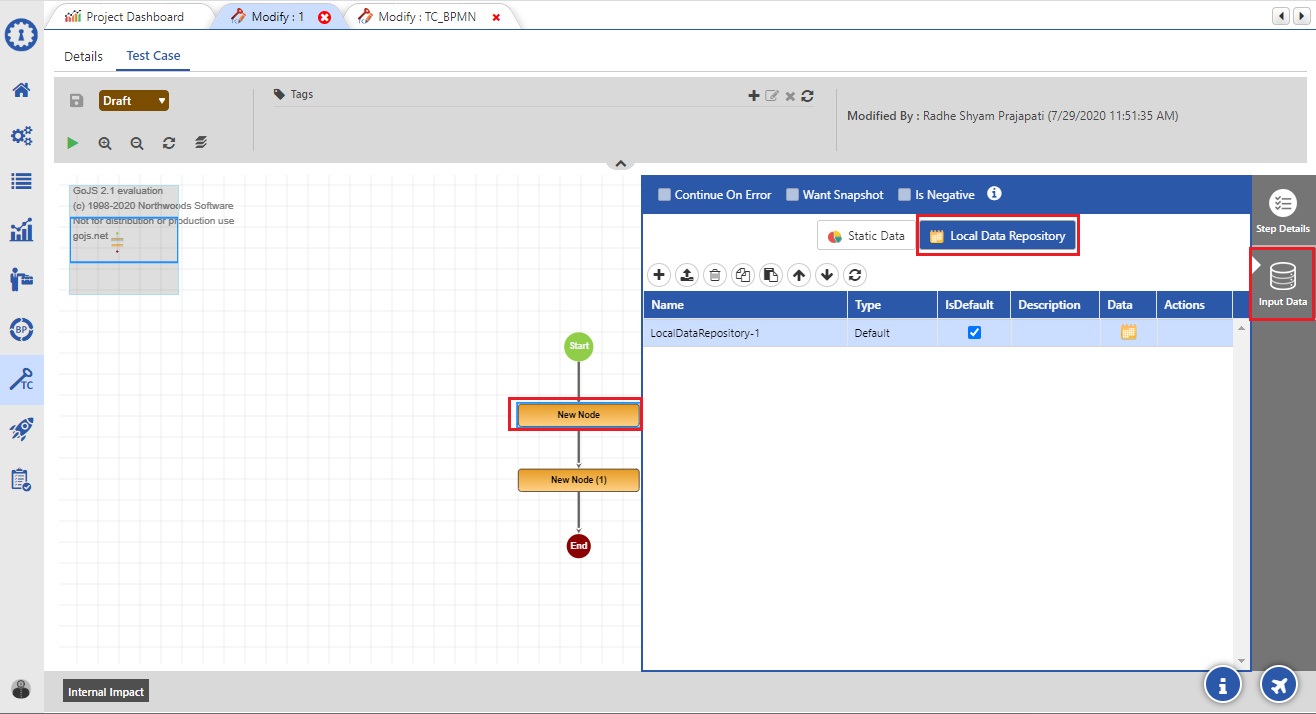Uncheck IsDefault for LocalDataRepository-1
The height and width of the screenshot is (714, 1316).
point(974,333)
